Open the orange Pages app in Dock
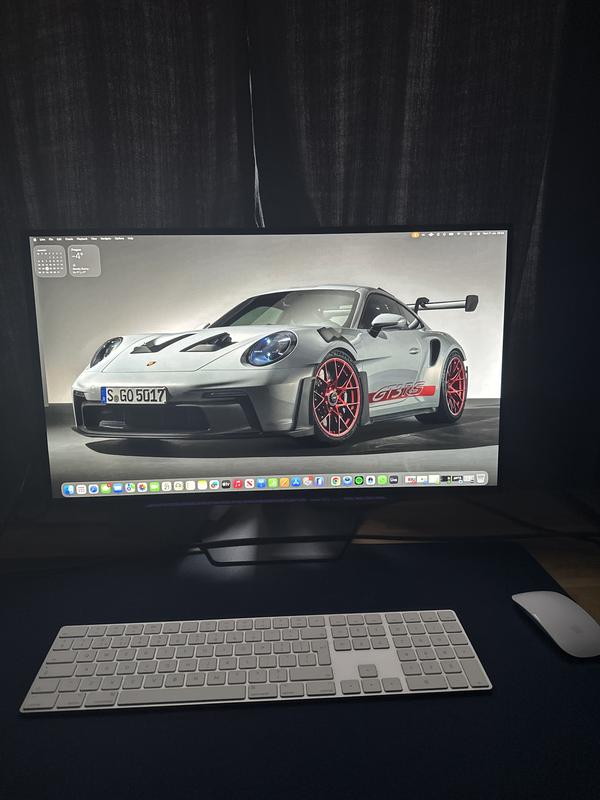600x800 pixels. point(284,483)
